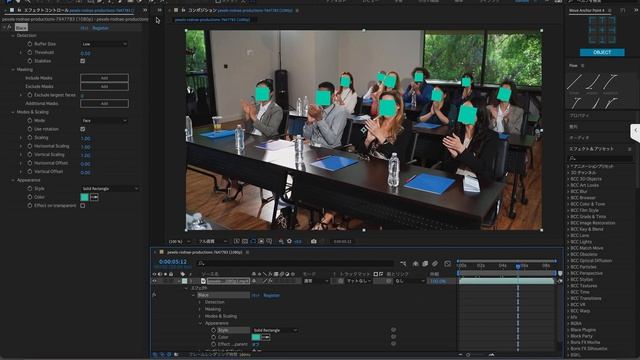The width and height of the screenshot is (640, 360).
Task: Click the Style stopwatch in Effect Controls
Action: (x=30, y=188)
